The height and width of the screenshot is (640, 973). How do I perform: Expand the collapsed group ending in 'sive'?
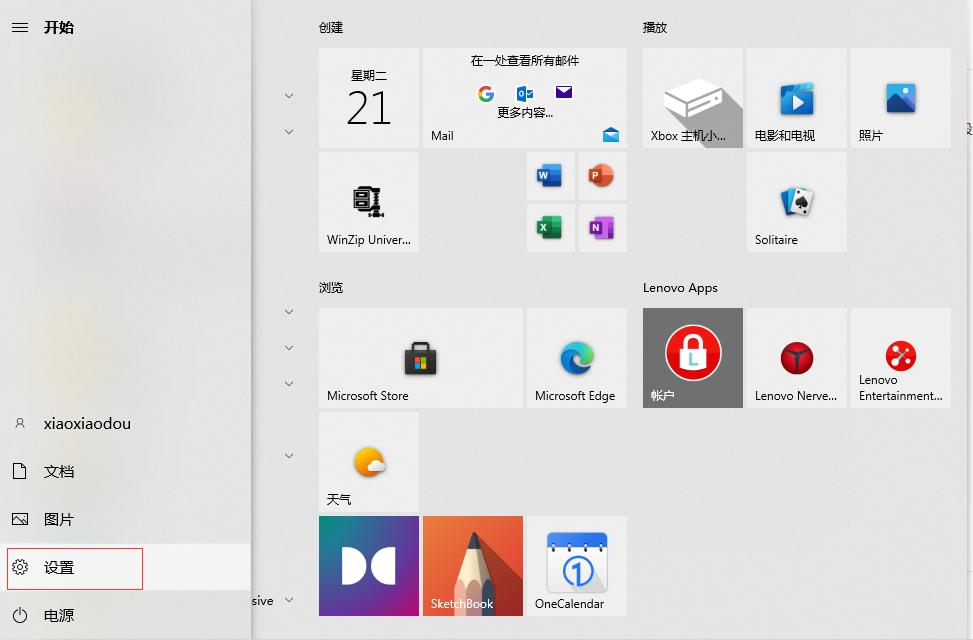point(289,601)
